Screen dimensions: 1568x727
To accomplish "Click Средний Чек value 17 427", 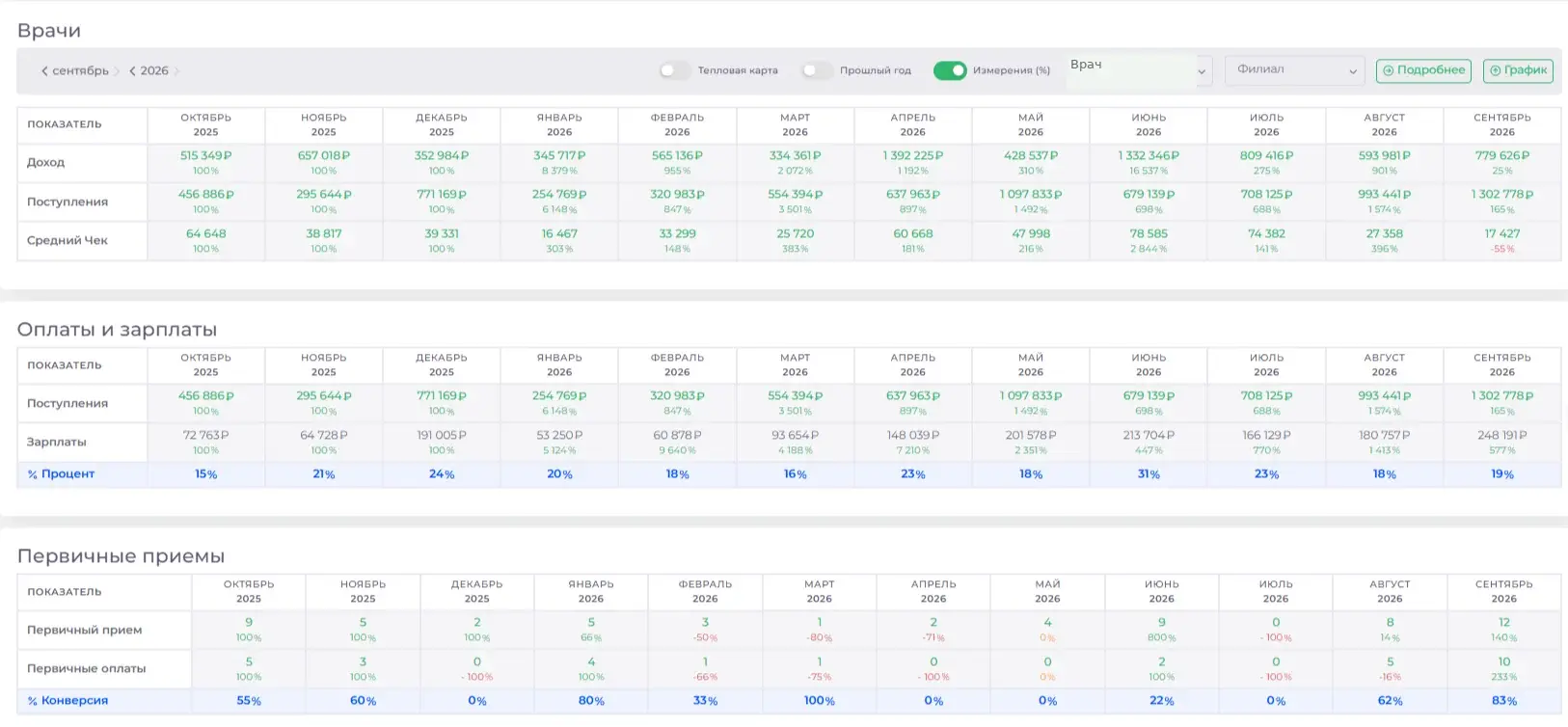I will (x=1502, y=233).
